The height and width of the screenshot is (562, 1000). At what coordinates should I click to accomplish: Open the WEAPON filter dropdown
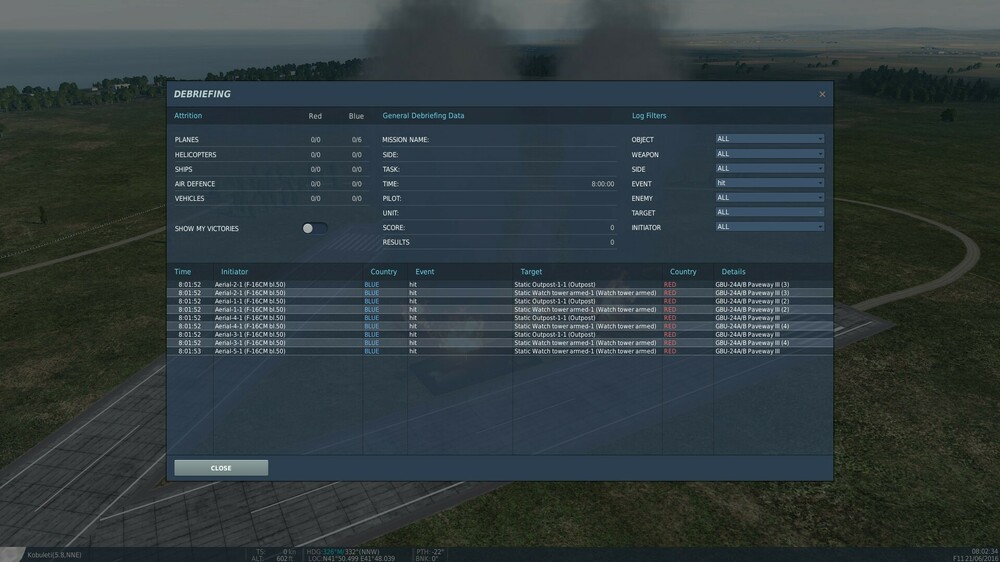[x=769, y=154]
